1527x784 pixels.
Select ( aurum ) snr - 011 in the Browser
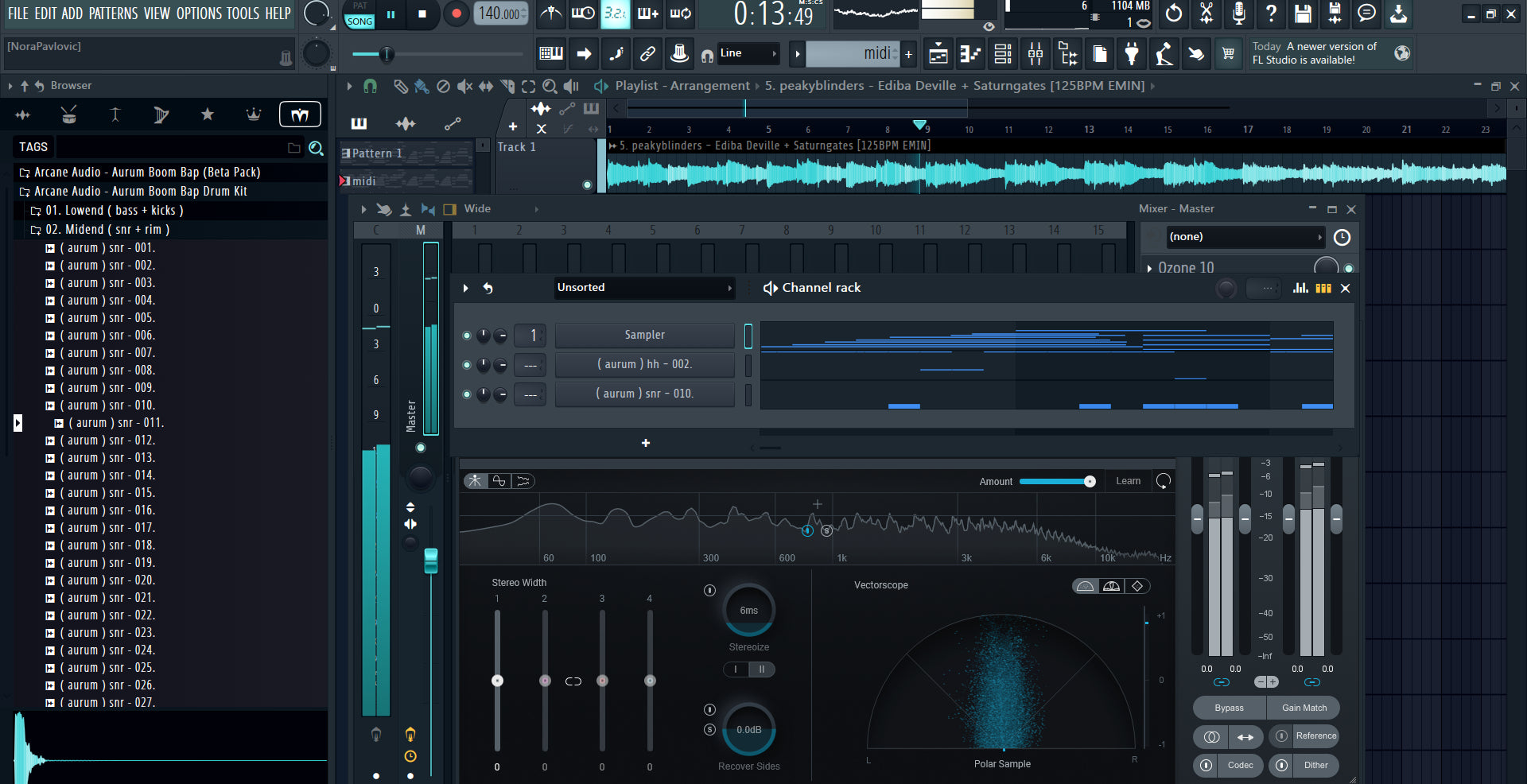117,422
